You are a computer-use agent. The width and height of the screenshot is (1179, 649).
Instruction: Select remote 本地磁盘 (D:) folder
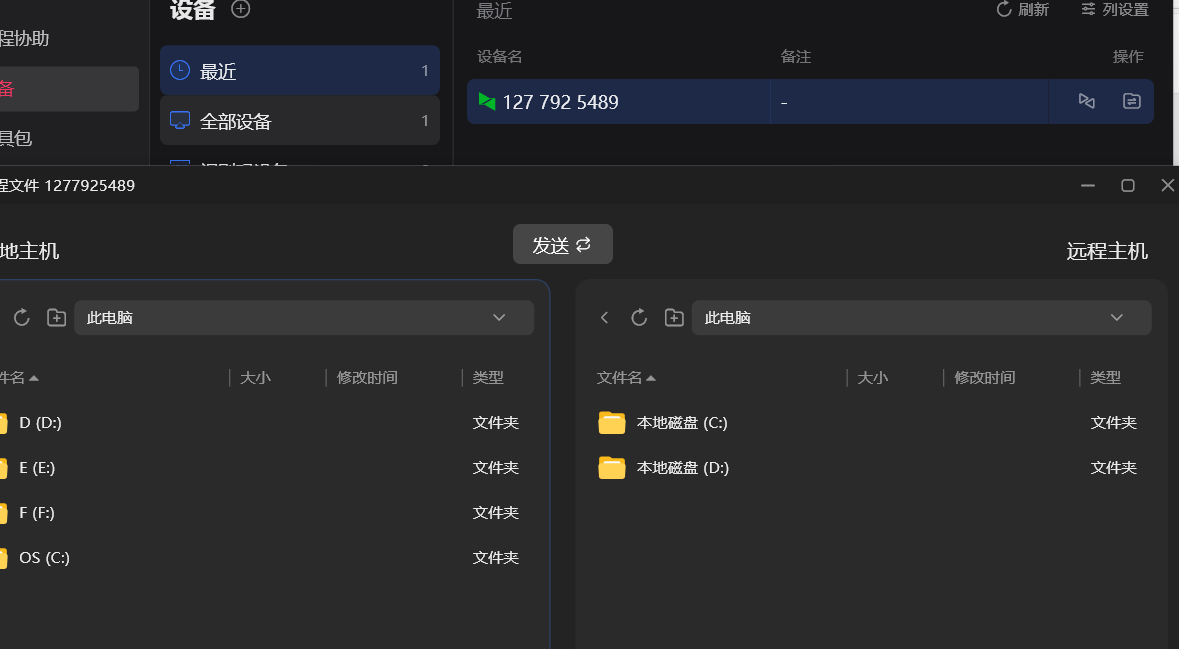pos(682,468)
